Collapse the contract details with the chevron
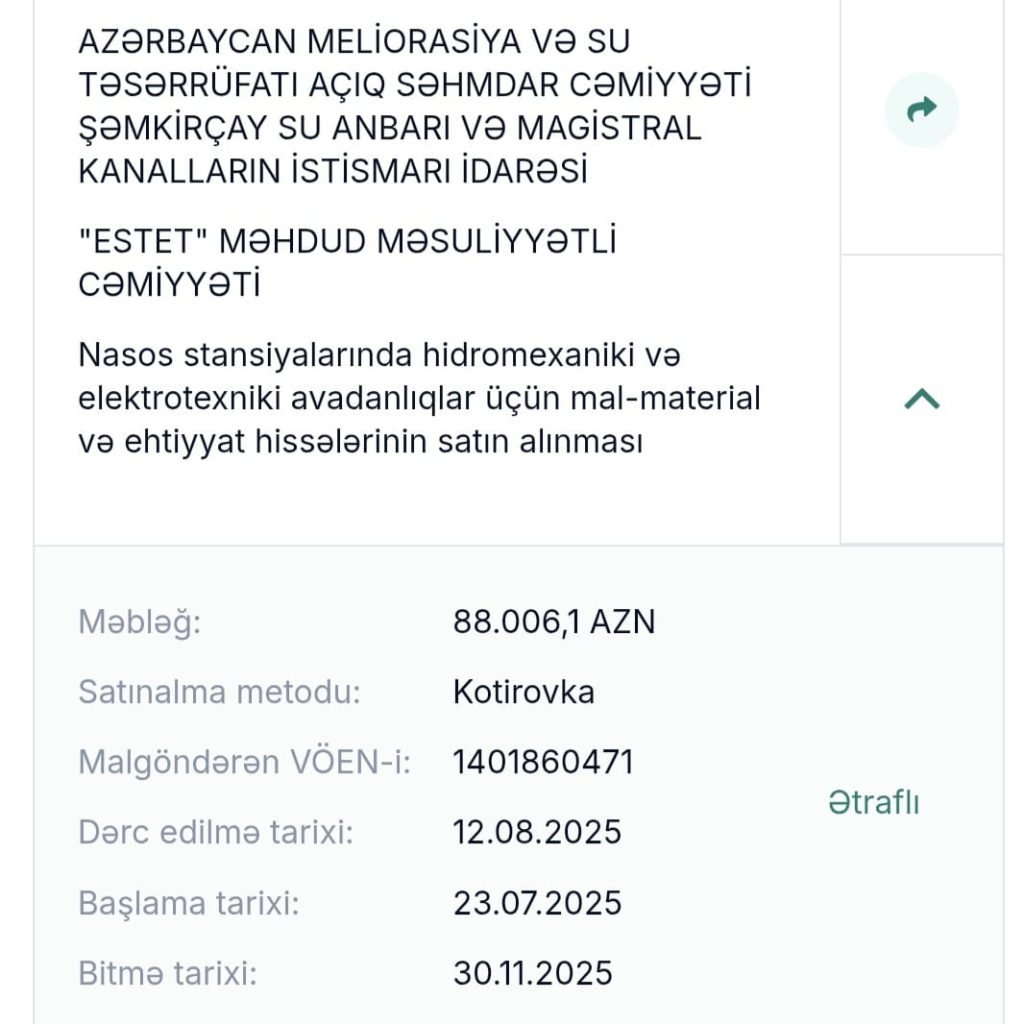1024x1024 pixels. tap(921, 400)
